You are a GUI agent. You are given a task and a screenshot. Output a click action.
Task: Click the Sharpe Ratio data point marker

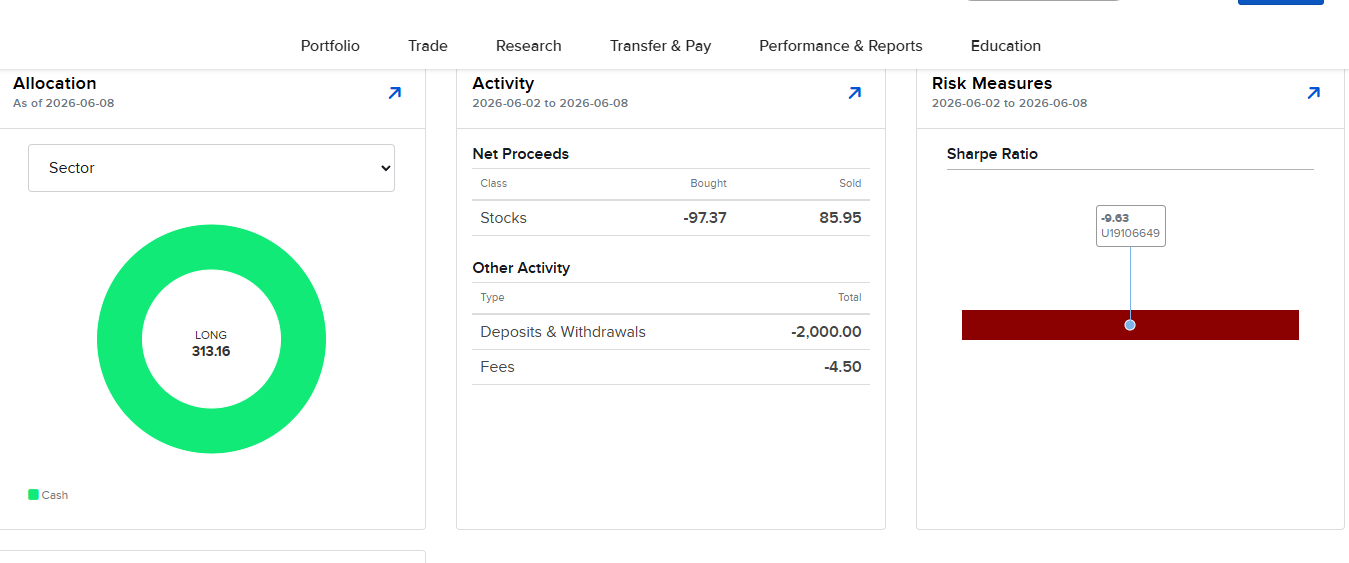1130,325
